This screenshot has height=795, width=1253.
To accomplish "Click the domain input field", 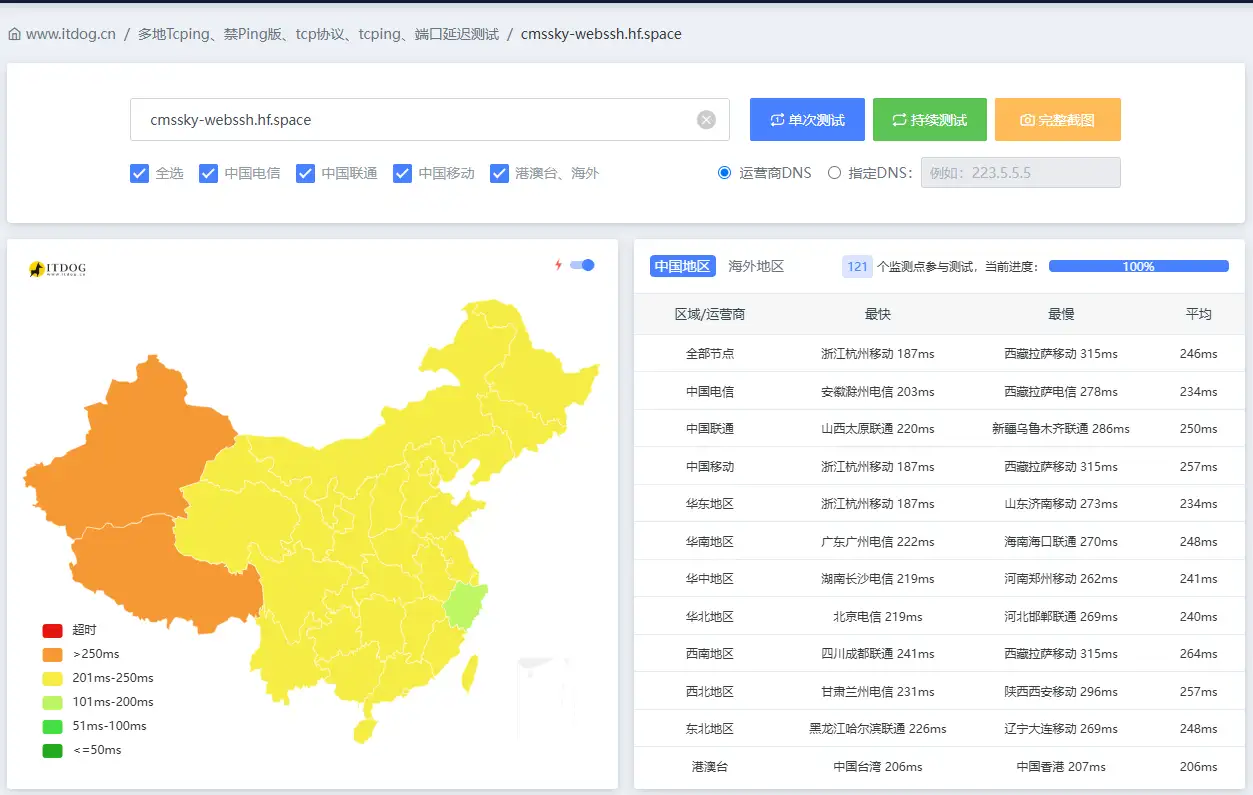I will [x=430, y=120].
